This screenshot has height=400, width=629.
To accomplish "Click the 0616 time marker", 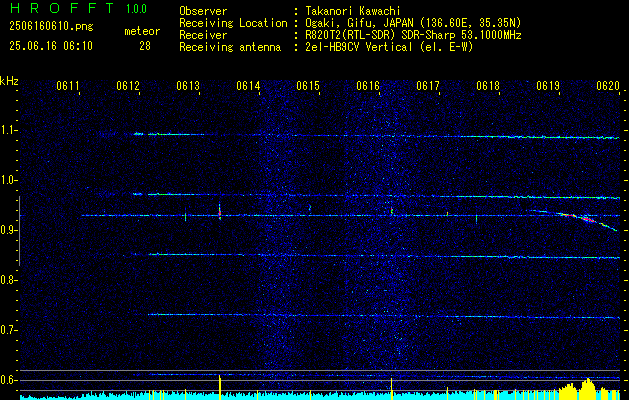I will [x=368, y=85].
